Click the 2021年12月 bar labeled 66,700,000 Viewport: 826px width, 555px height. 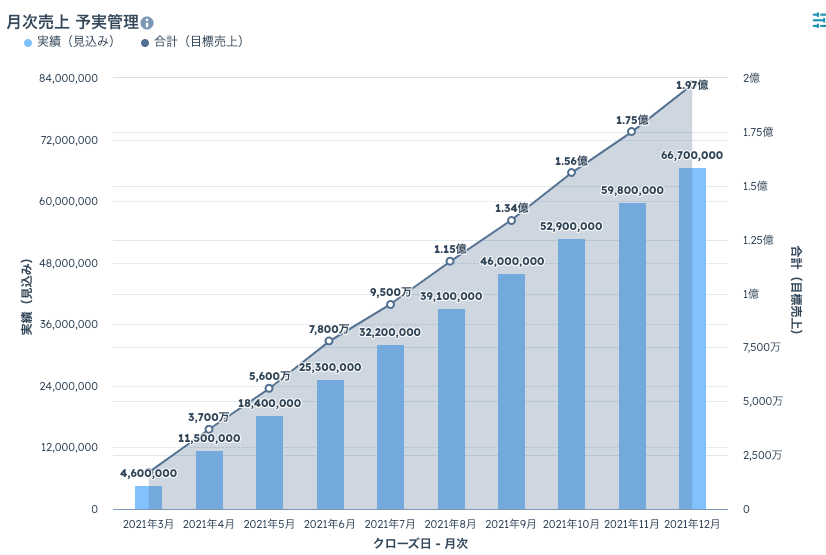click(x=692, y=339)
